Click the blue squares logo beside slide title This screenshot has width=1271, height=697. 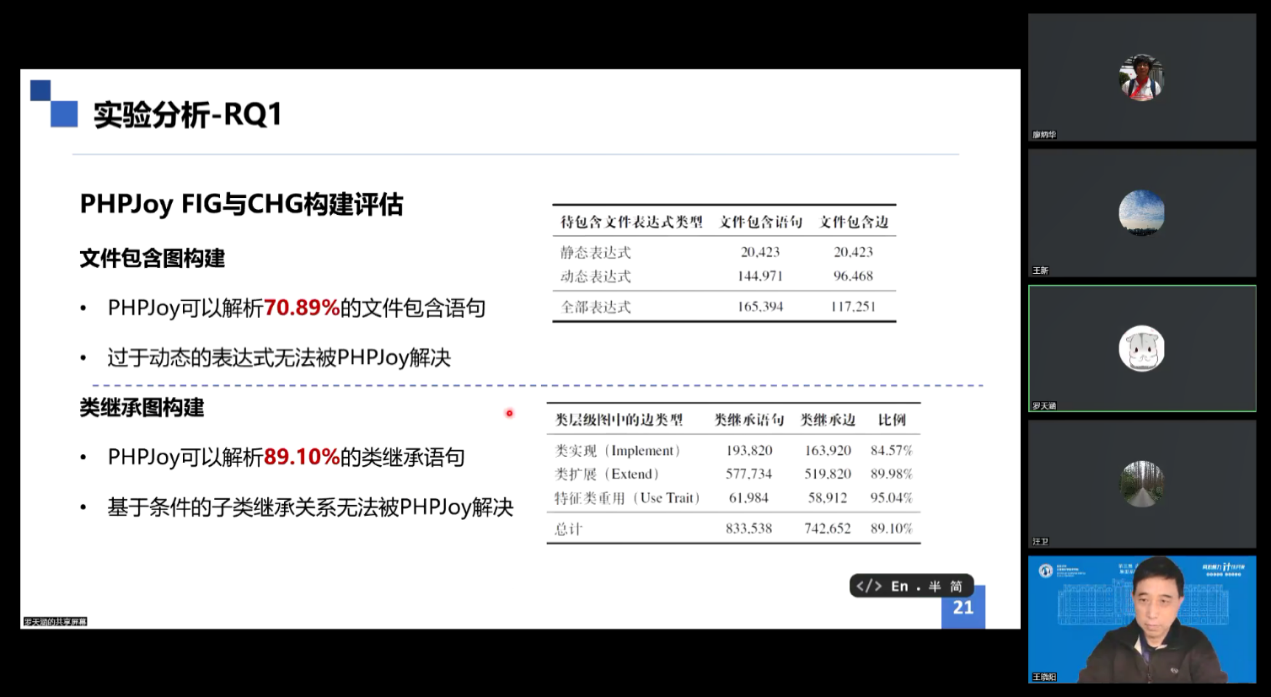pyautogui.click(x=54, y=103)
